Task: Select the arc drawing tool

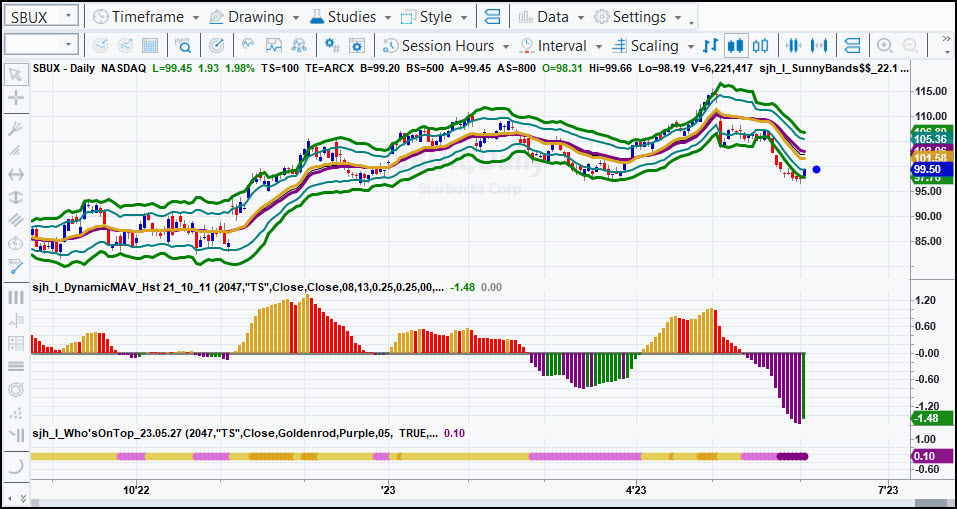Action: pos(16,466)
